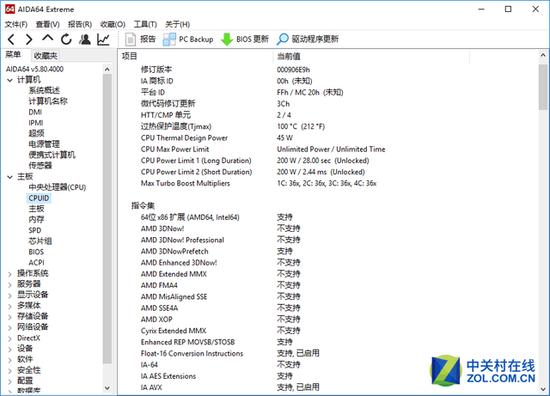Click the tree panel scroll-down arrow
This screenshot has width=550, height=396.
tap(107, 388)
